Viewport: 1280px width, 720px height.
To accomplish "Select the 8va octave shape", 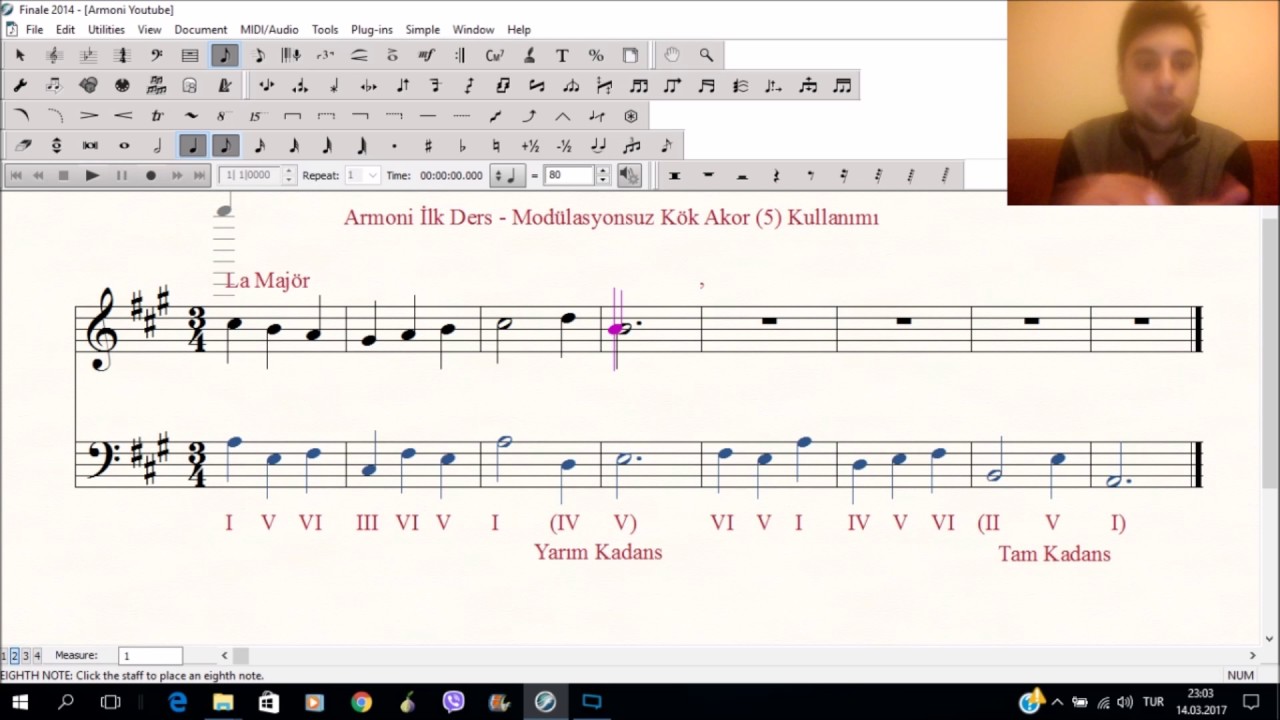I will 222,116.
